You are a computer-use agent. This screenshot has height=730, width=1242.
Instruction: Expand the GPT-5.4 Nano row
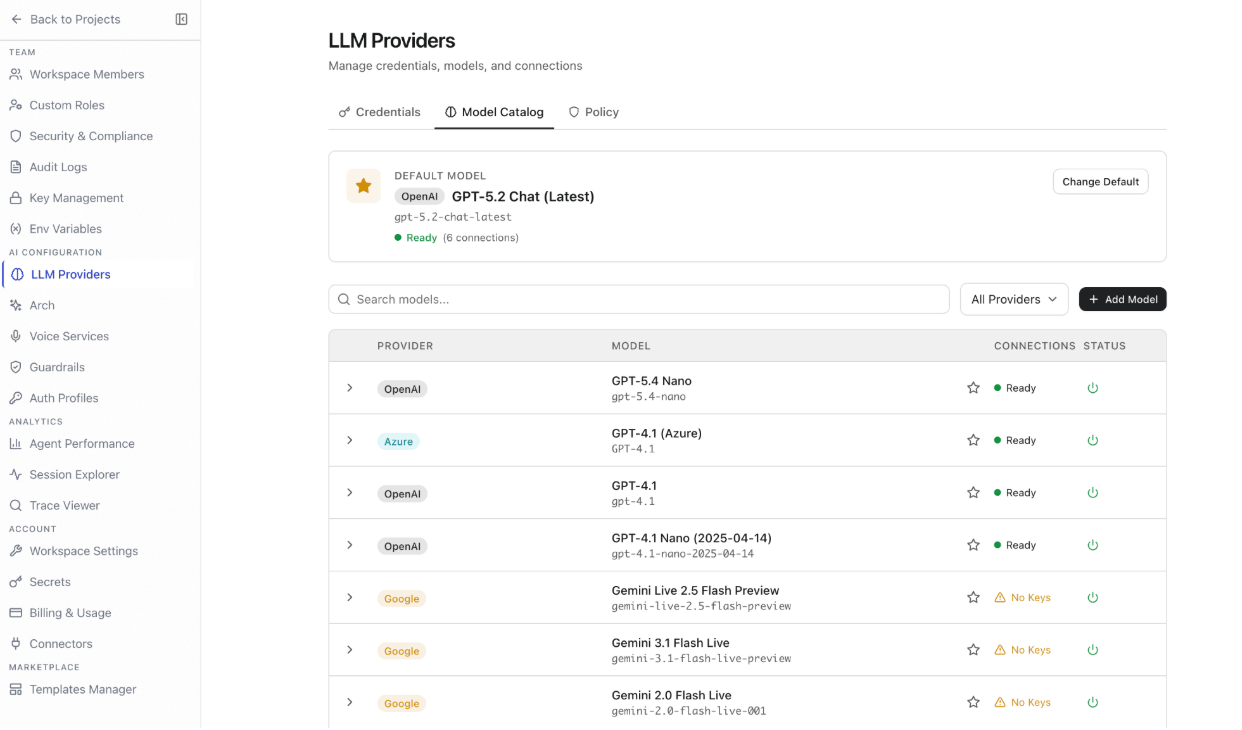click(x=350, y=388)
